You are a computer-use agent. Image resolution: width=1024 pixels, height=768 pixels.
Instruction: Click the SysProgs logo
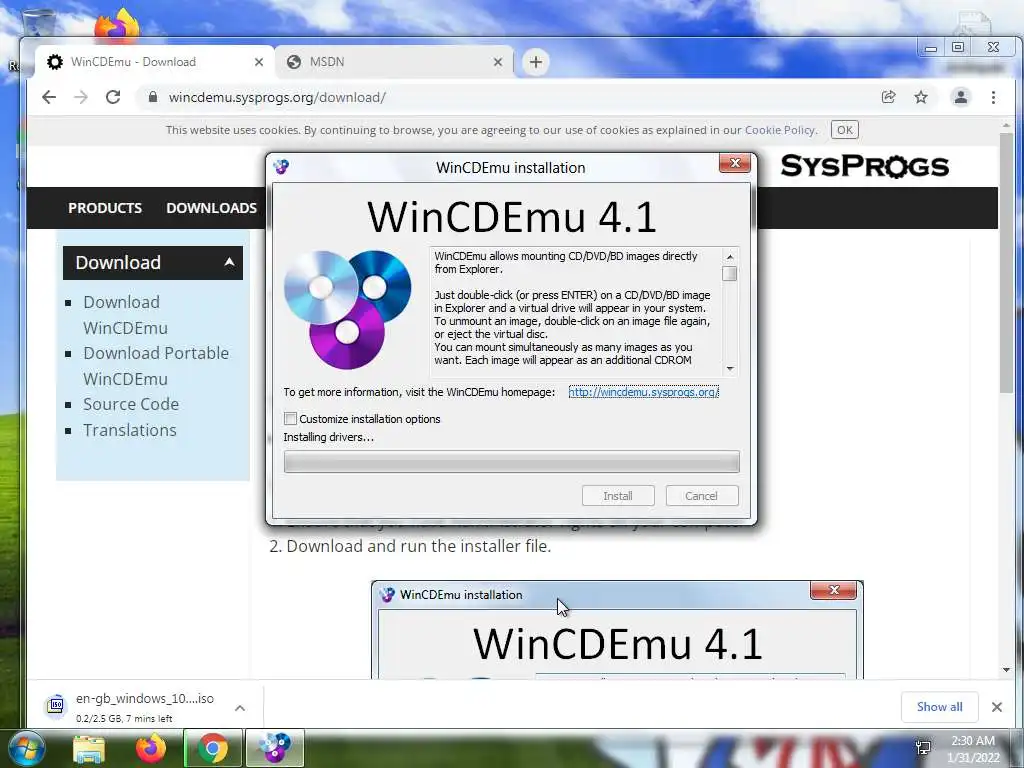point(865,166)
